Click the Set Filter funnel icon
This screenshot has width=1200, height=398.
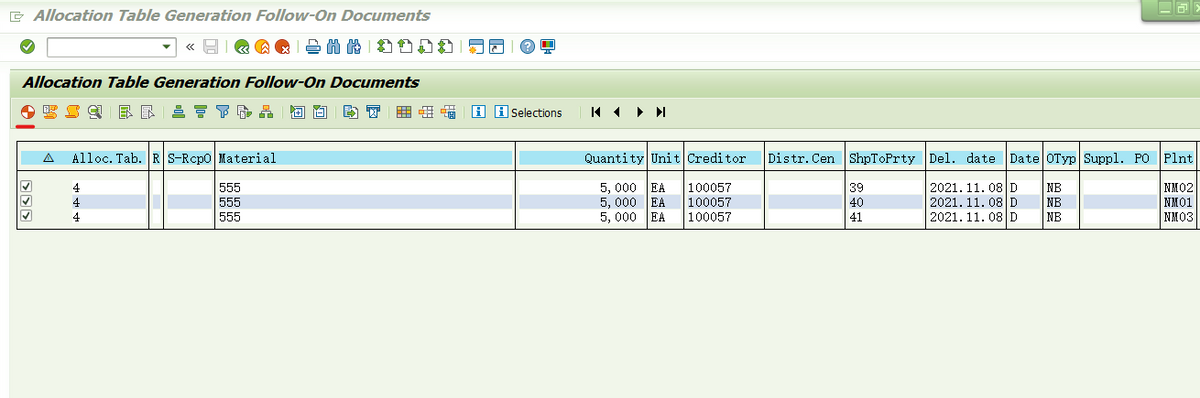pyautogui.click(x=223, y=112)
